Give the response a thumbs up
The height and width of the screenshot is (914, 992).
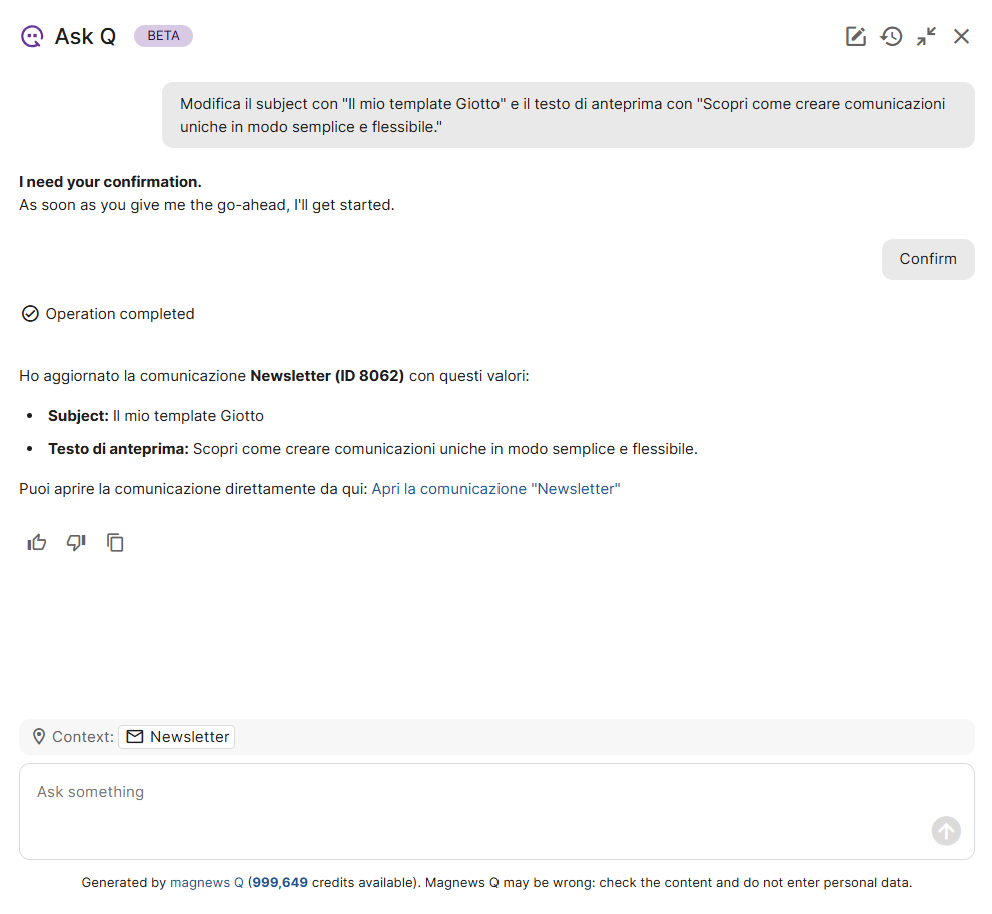[37, 543]
